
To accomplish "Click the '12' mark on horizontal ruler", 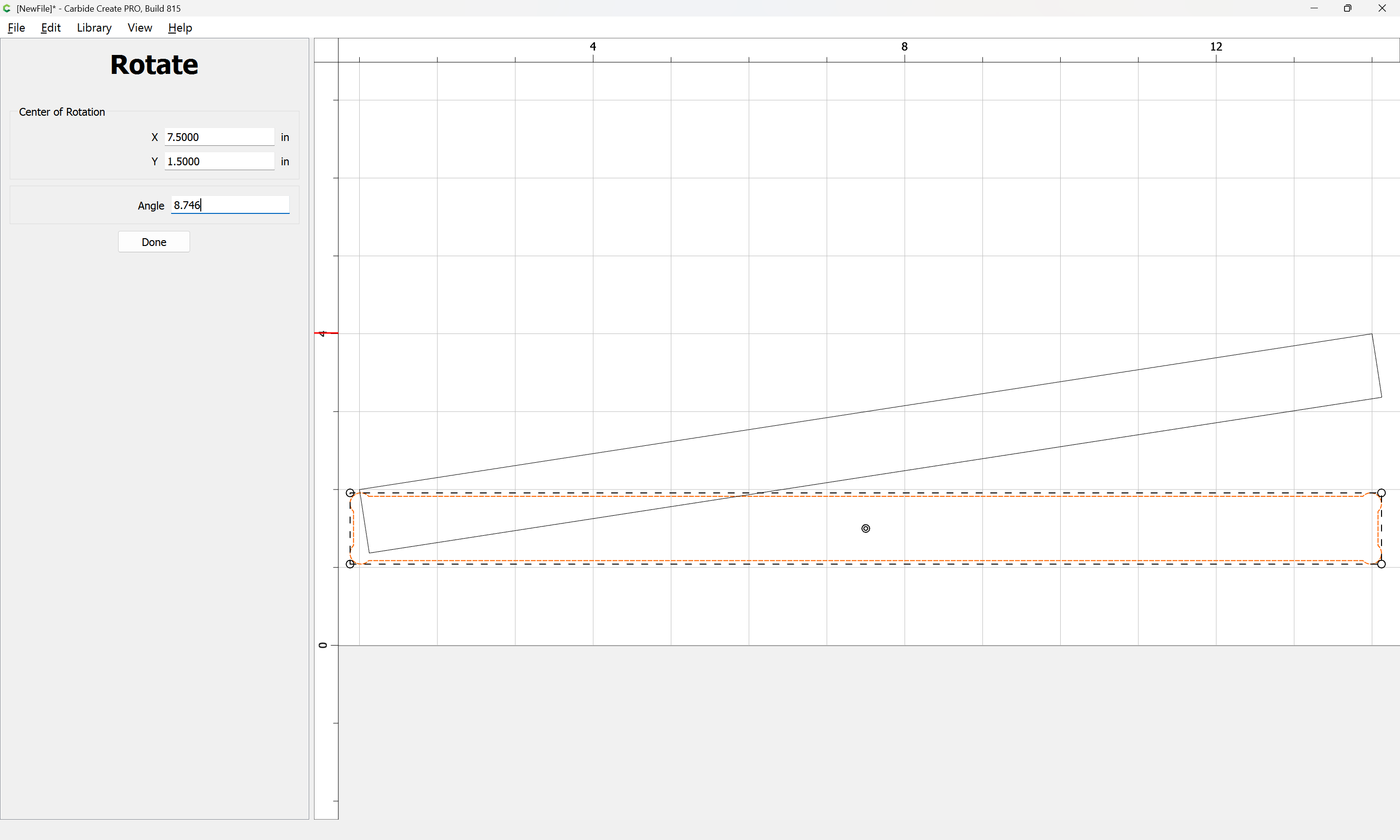I will [1216, 46].
